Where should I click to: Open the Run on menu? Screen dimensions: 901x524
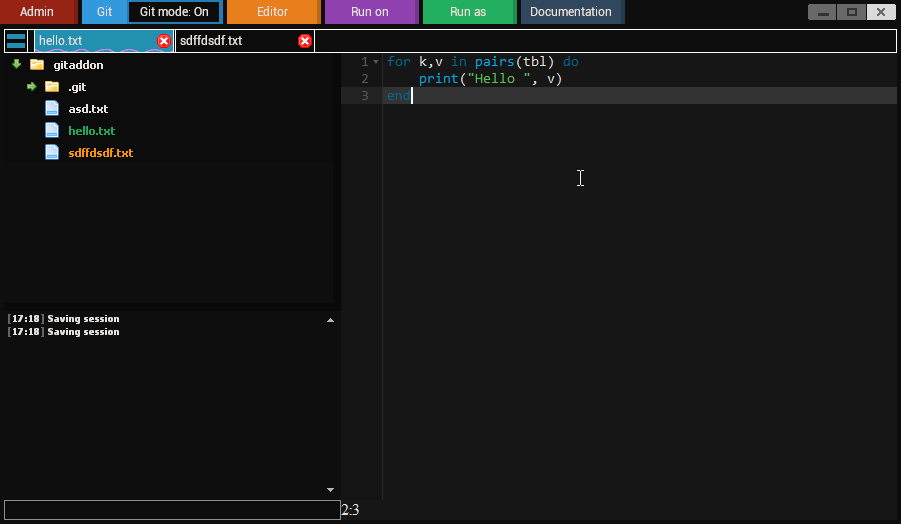[371, 11]
